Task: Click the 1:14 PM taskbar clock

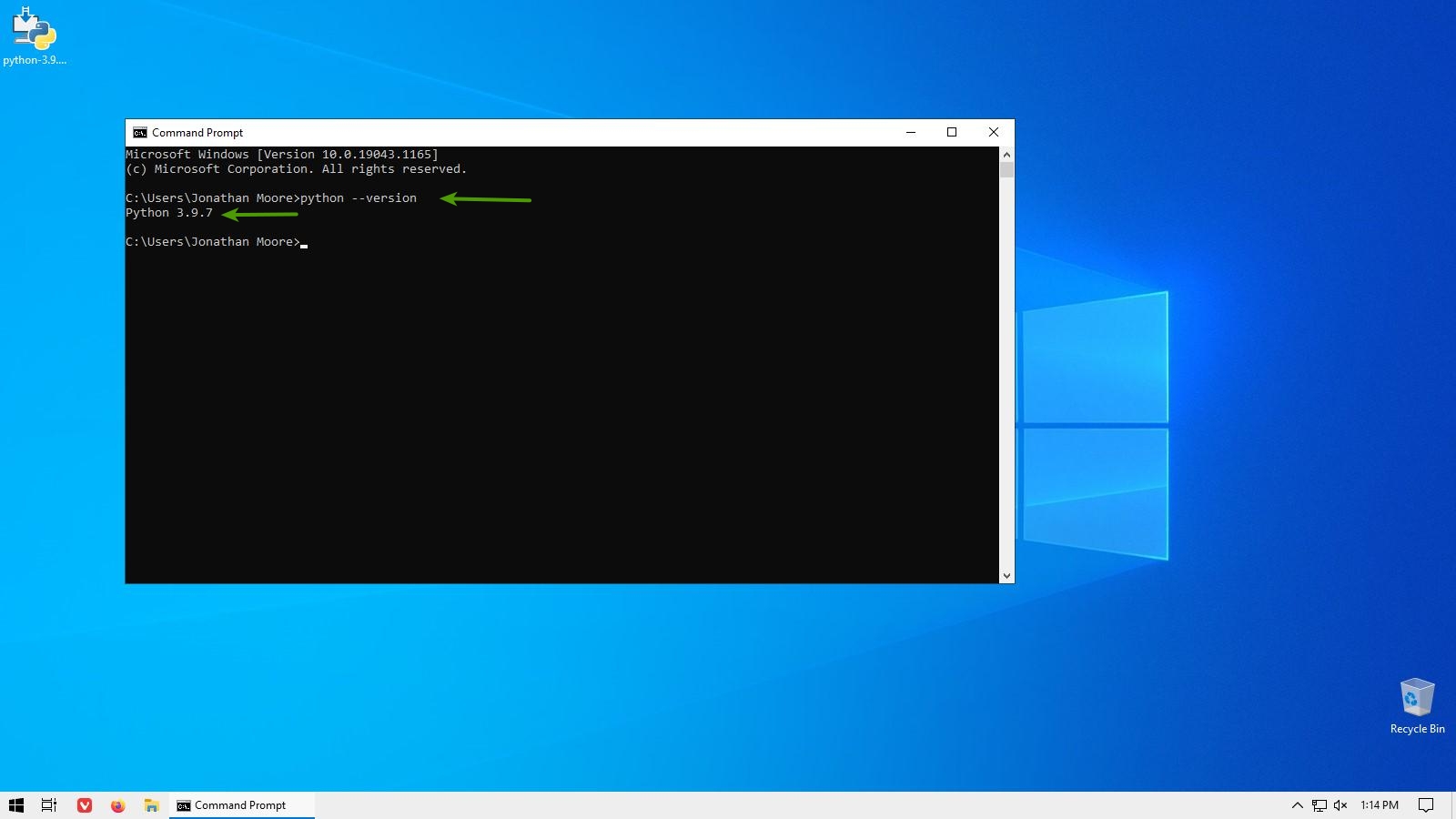Action: point(1379,805)
